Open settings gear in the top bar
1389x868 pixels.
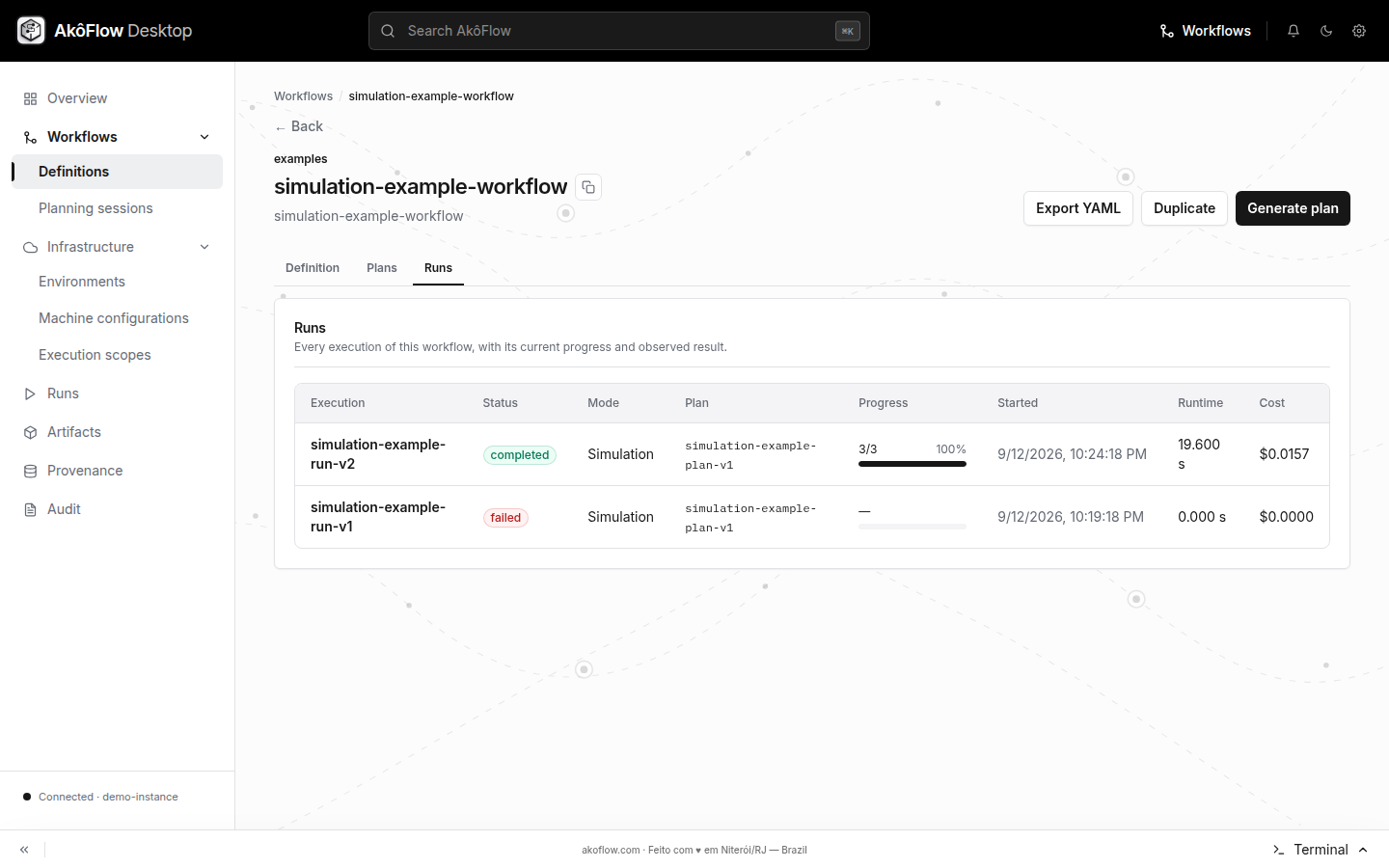pos(1359,31)
